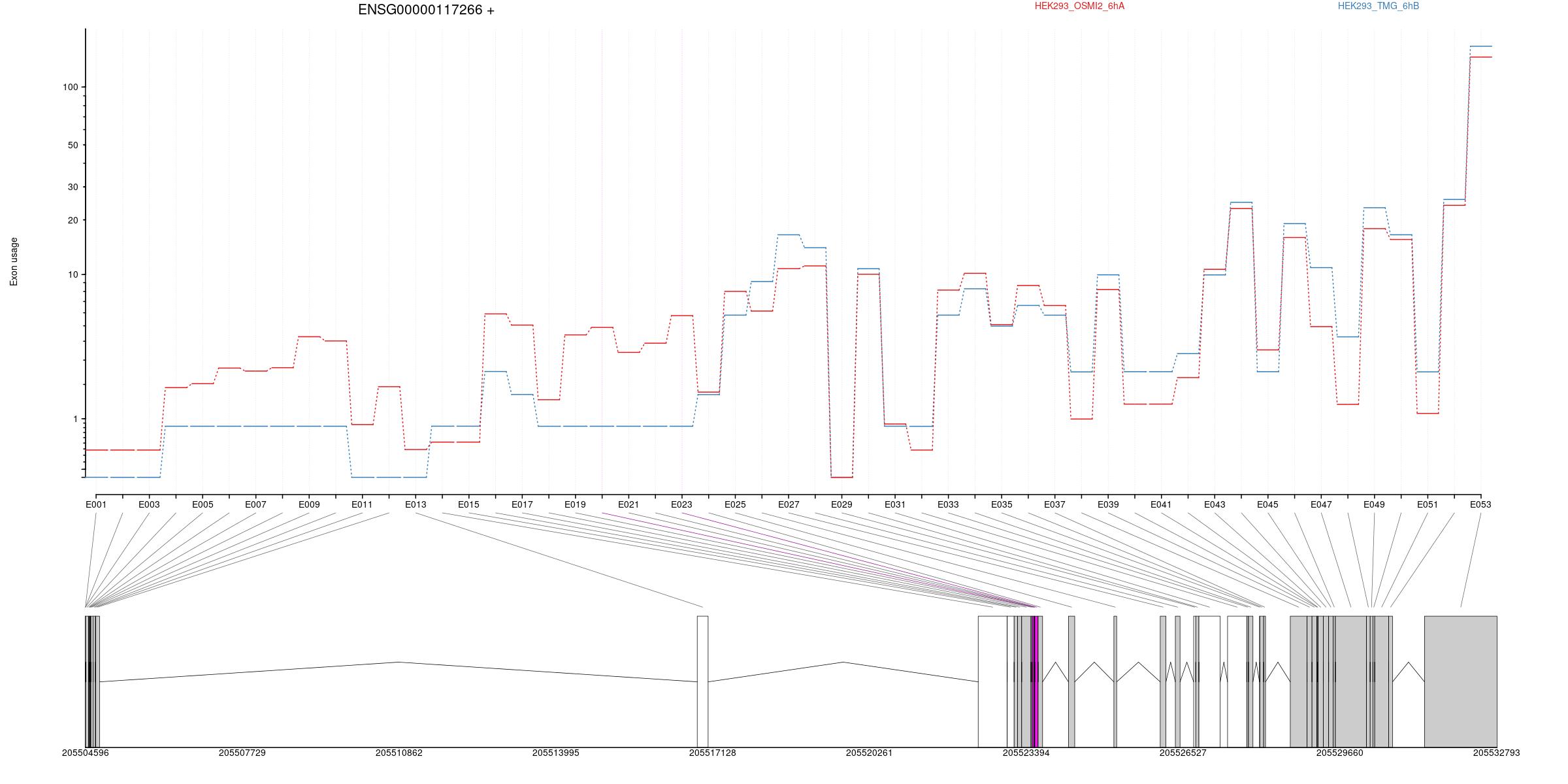Click exon label E049
The height and width of the screenshot is (784, 1568).
1374,504
